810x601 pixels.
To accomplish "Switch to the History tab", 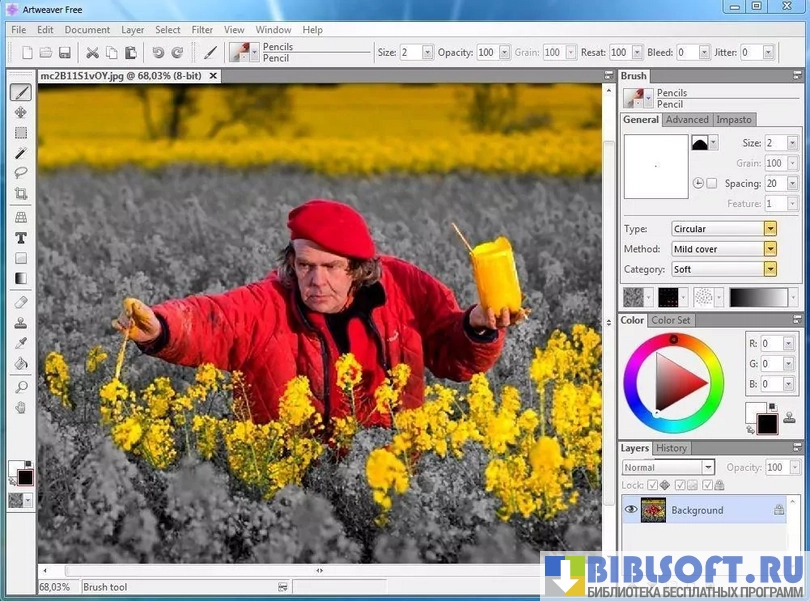I will [x=671, y=448].
